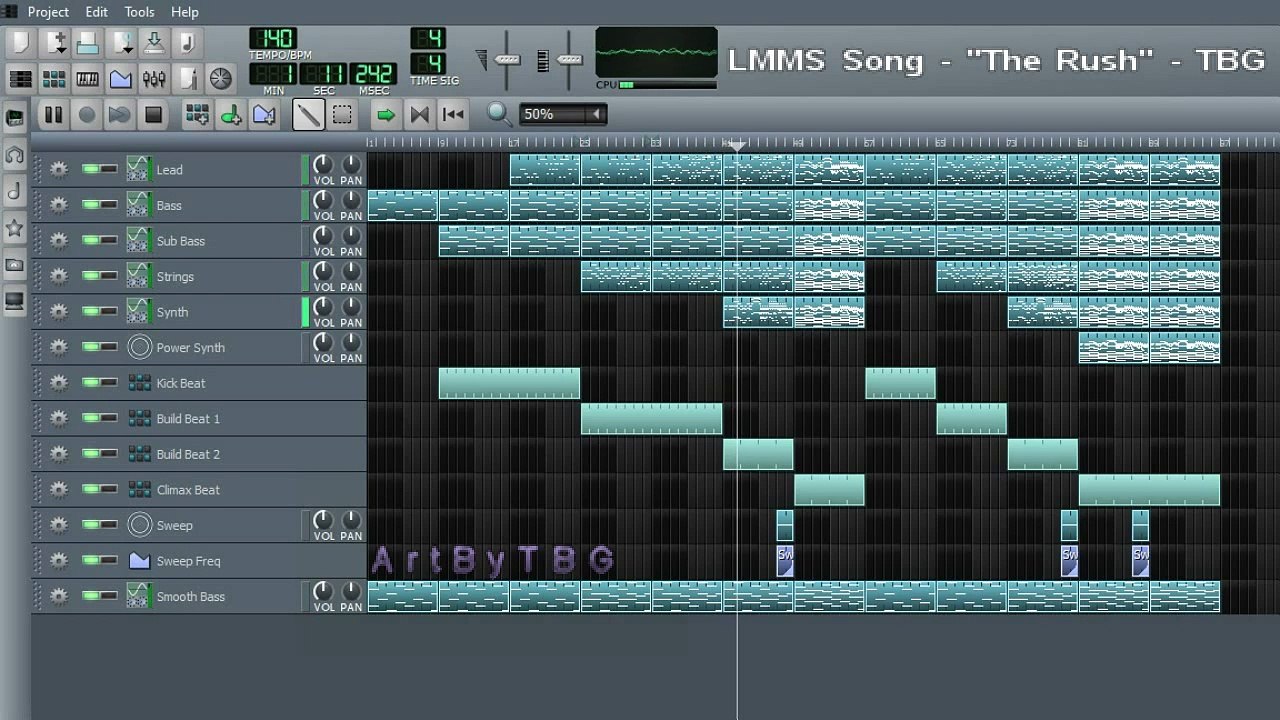Mute the Kick Beat track
Screen dimensions: 1280x720
coord(91,383)
